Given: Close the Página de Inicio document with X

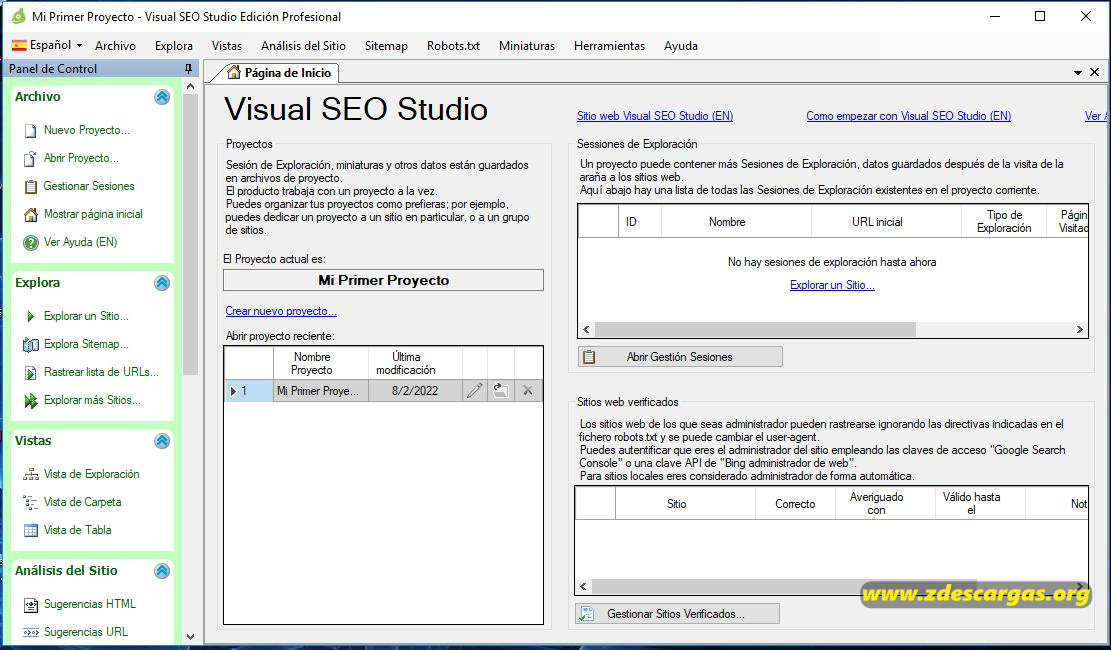Looking at the screenshot, I should point(1094,72).
